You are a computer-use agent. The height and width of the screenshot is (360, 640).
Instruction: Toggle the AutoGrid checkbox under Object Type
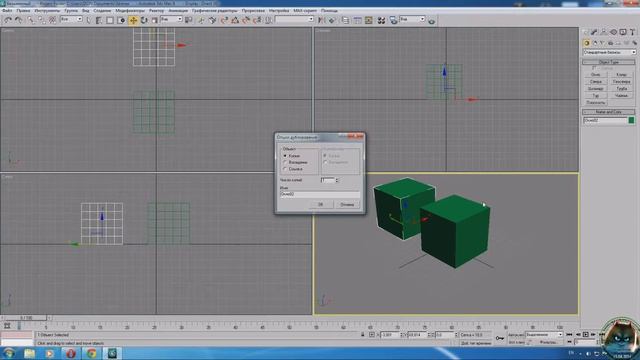pyautogui.click(x=593, y=68)
